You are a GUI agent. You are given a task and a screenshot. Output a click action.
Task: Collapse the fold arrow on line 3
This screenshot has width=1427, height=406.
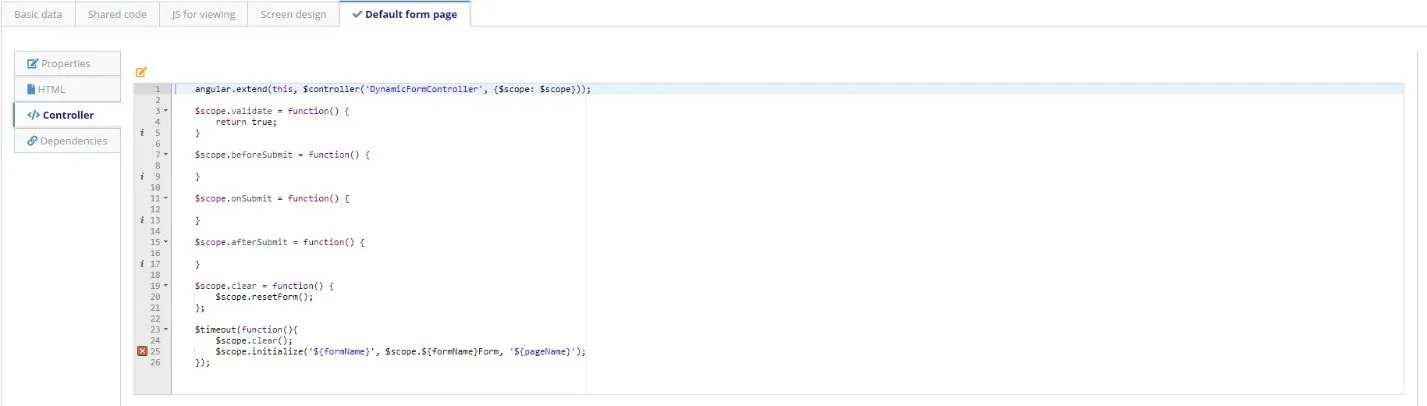166,111
